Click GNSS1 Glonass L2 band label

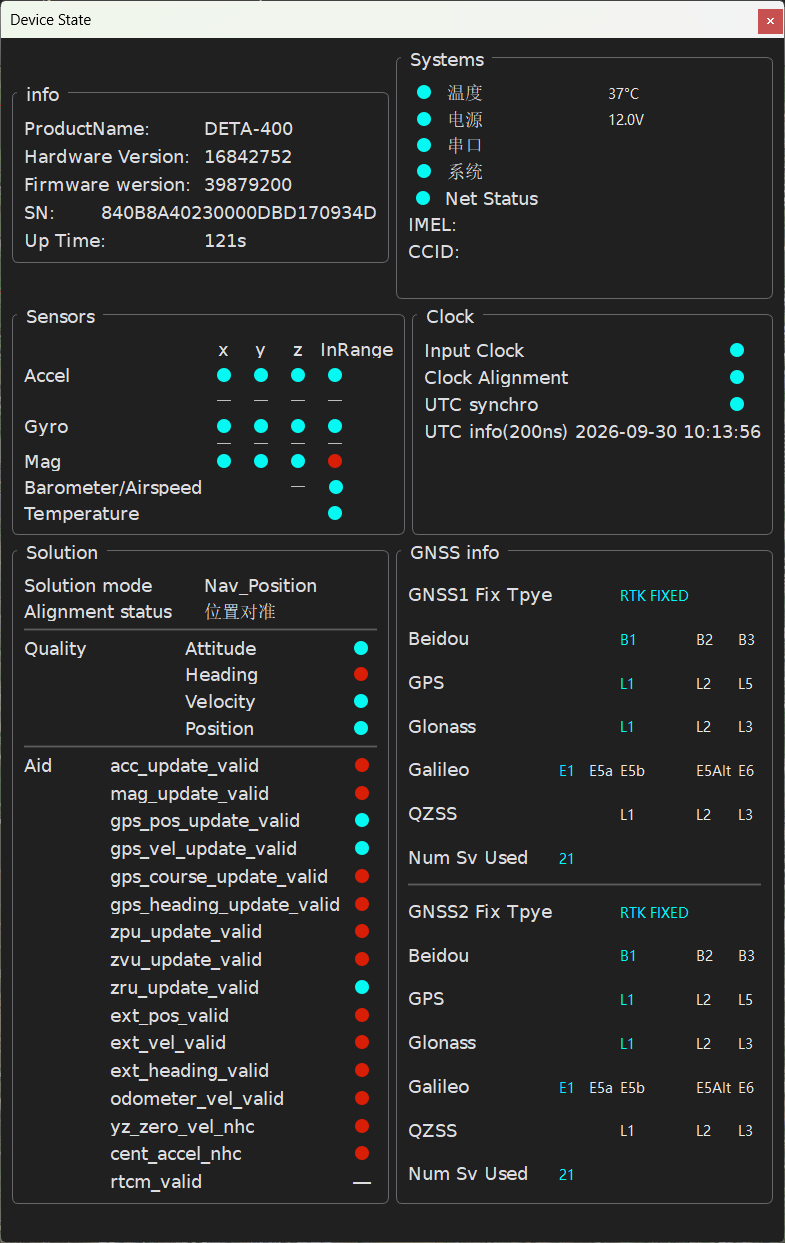704,727
